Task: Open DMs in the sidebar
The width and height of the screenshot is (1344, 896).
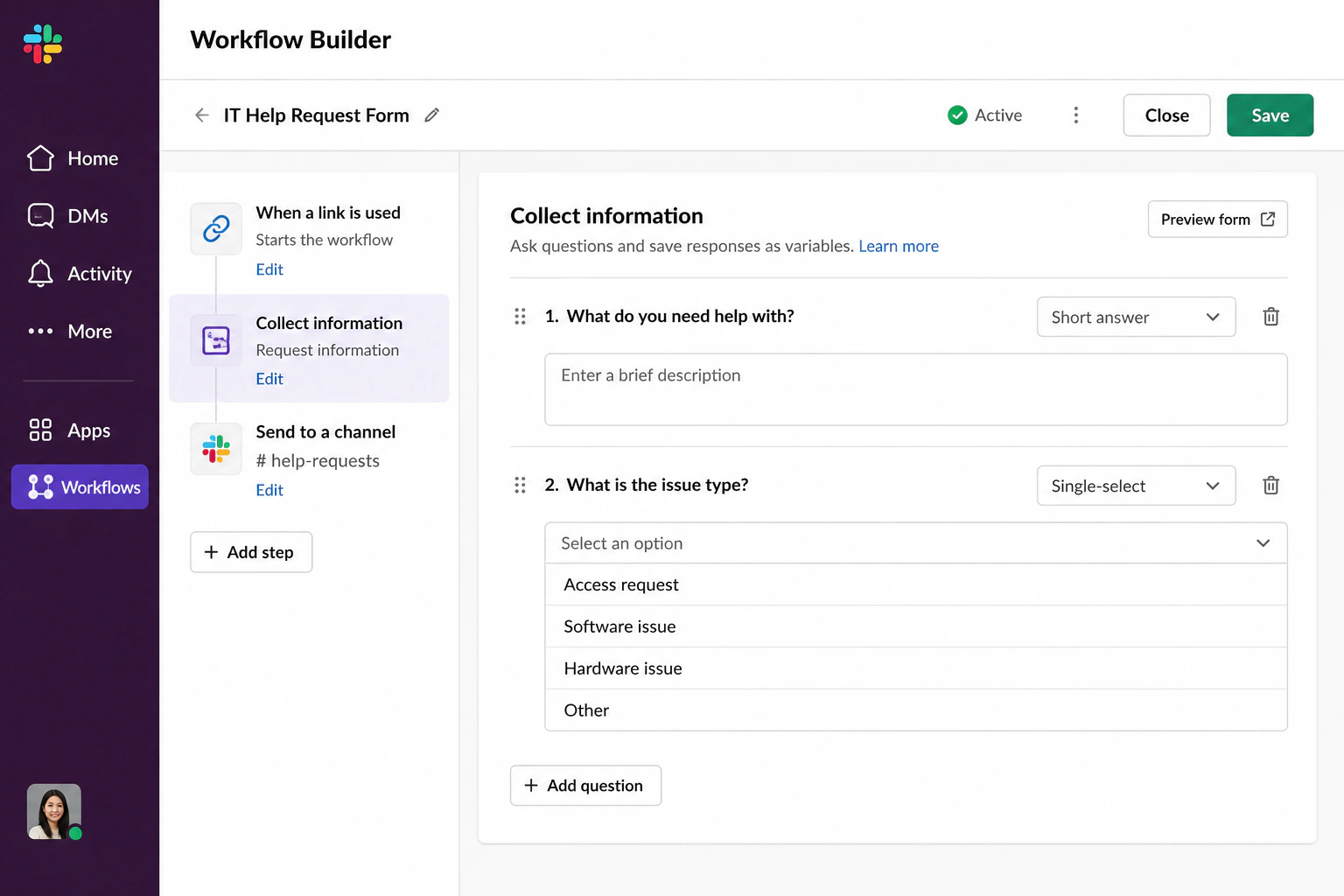Action: coord(68,216)
